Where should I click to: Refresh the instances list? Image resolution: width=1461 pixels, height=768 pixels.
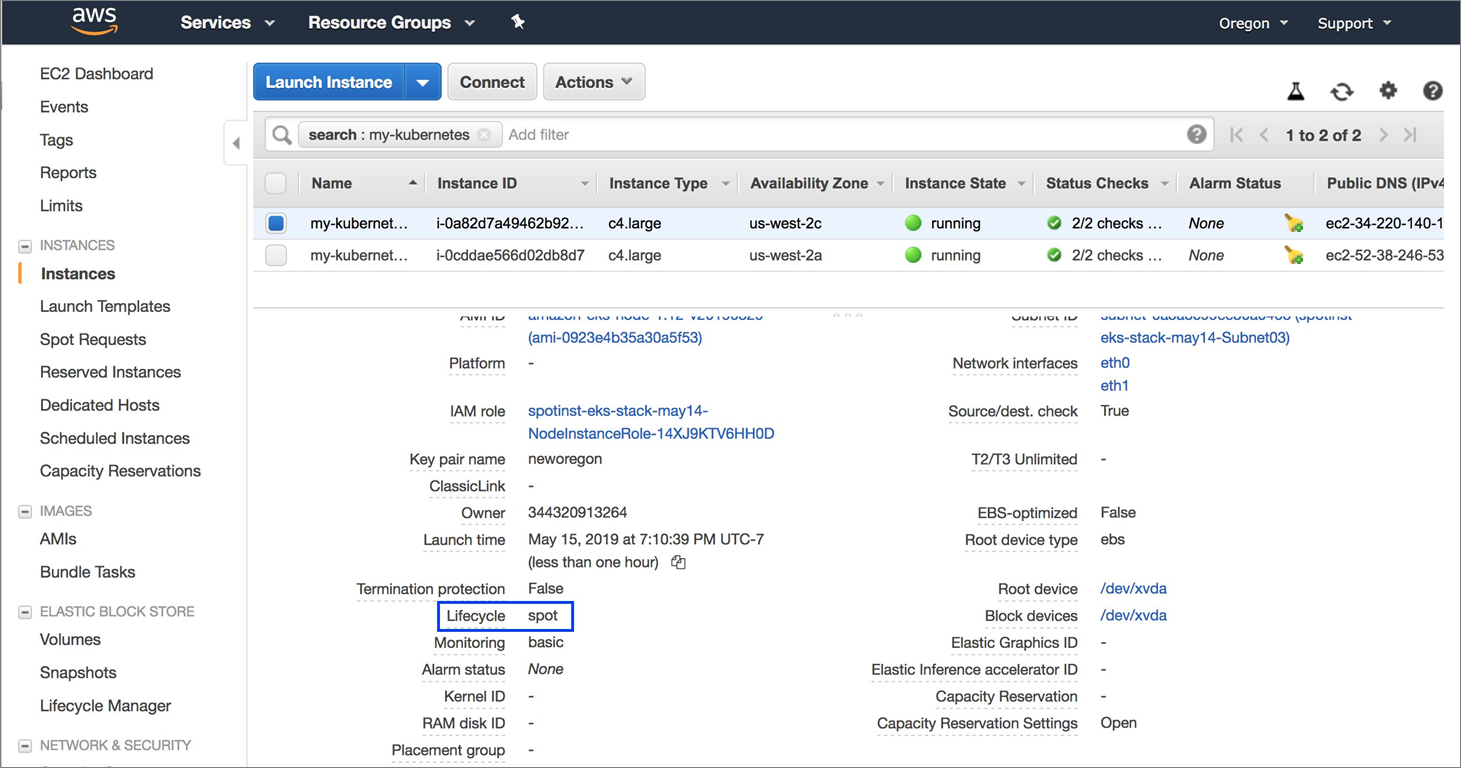pos(1341,91)
